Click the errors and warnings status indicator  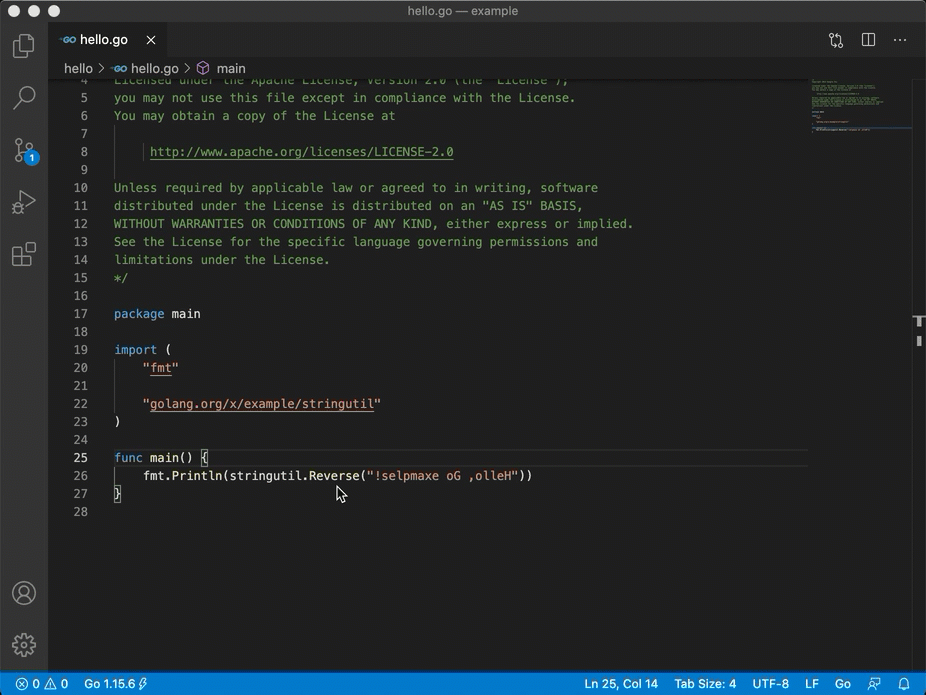point(41,684)
